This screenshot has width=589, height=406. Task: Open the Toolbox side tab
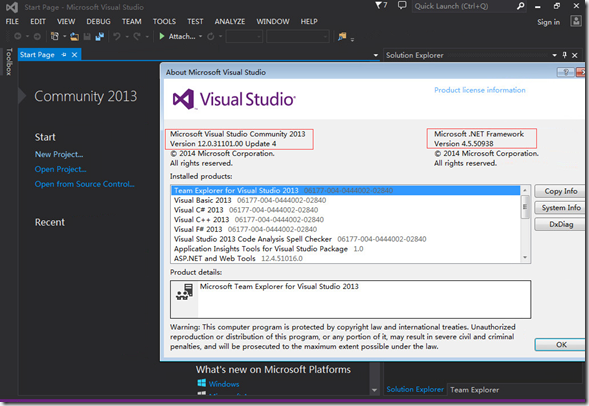click(x=9, y=62)
